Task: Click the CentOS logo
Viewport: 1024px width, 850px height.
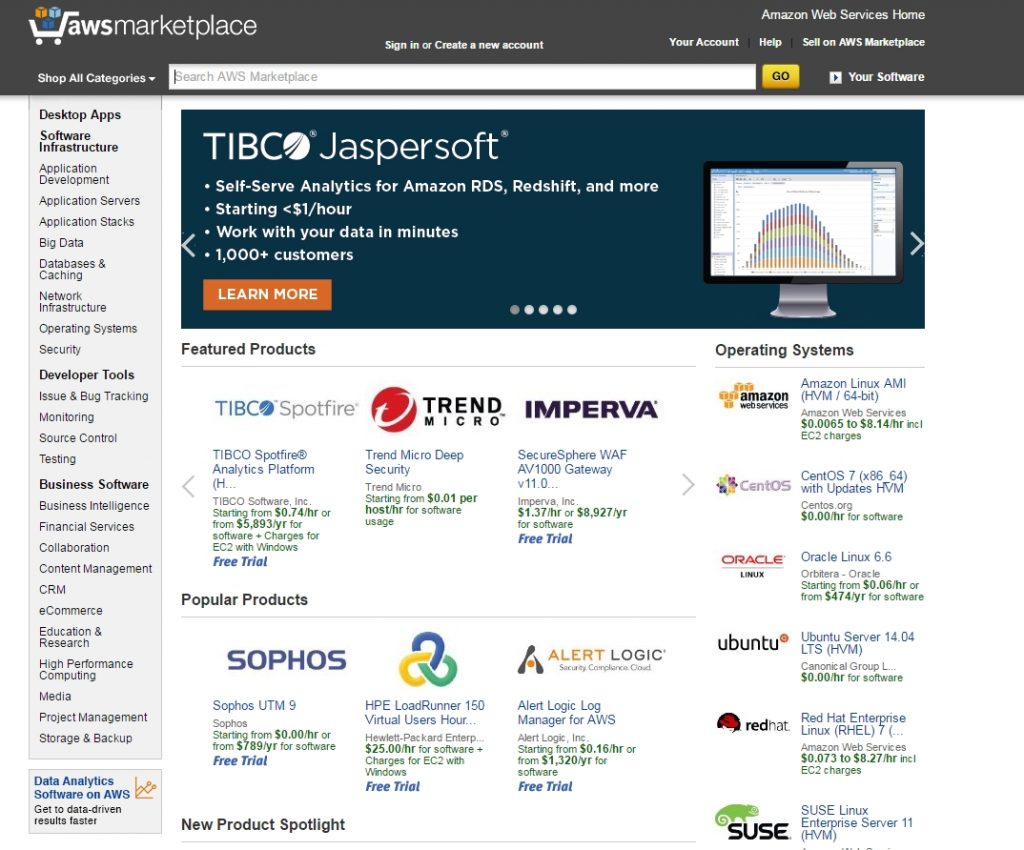Action: point(753,485)
